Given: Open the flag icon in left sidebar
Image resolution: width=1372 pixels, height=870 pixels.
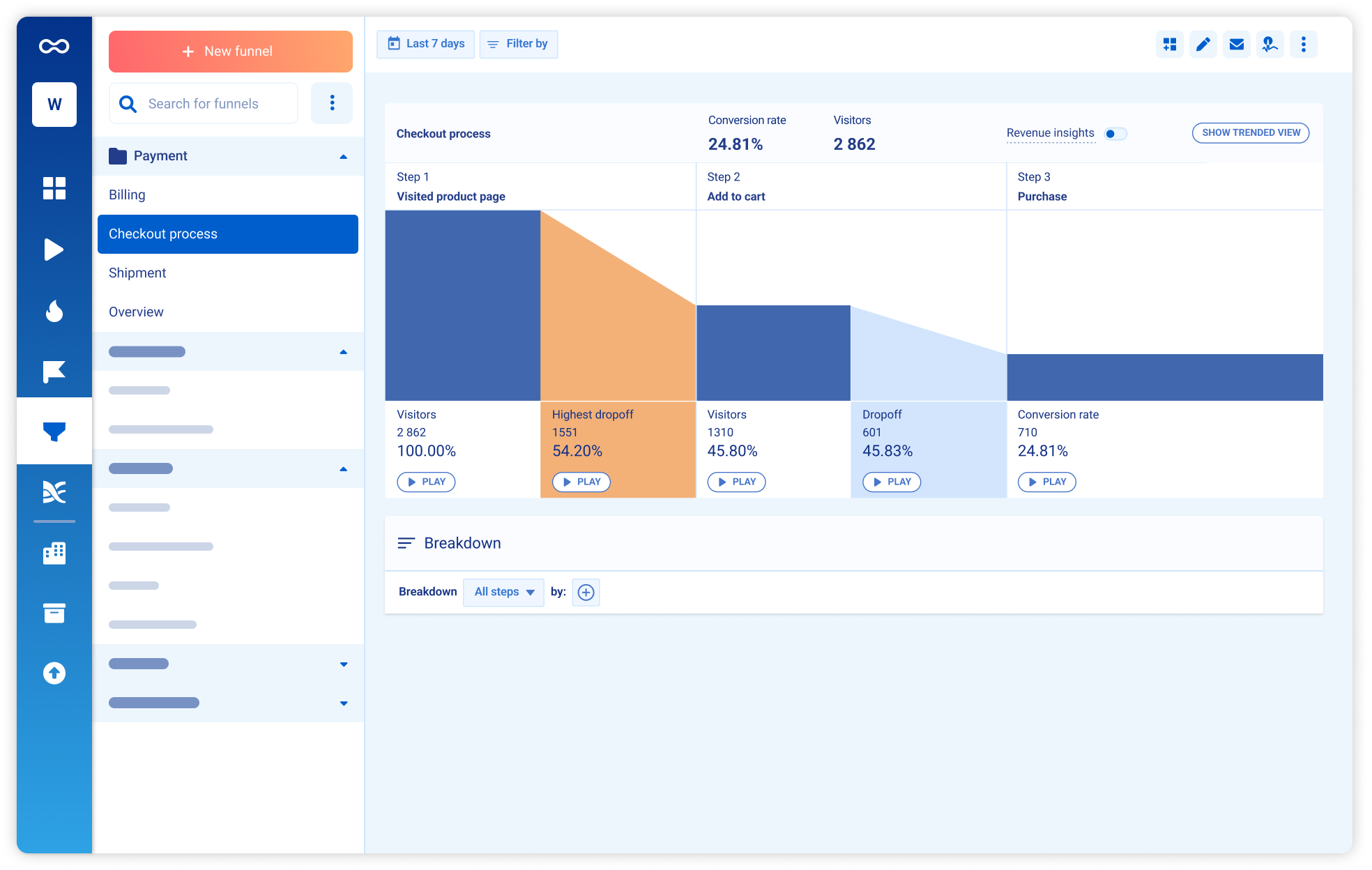Looking at the screenshot, I should click(54, 372).
